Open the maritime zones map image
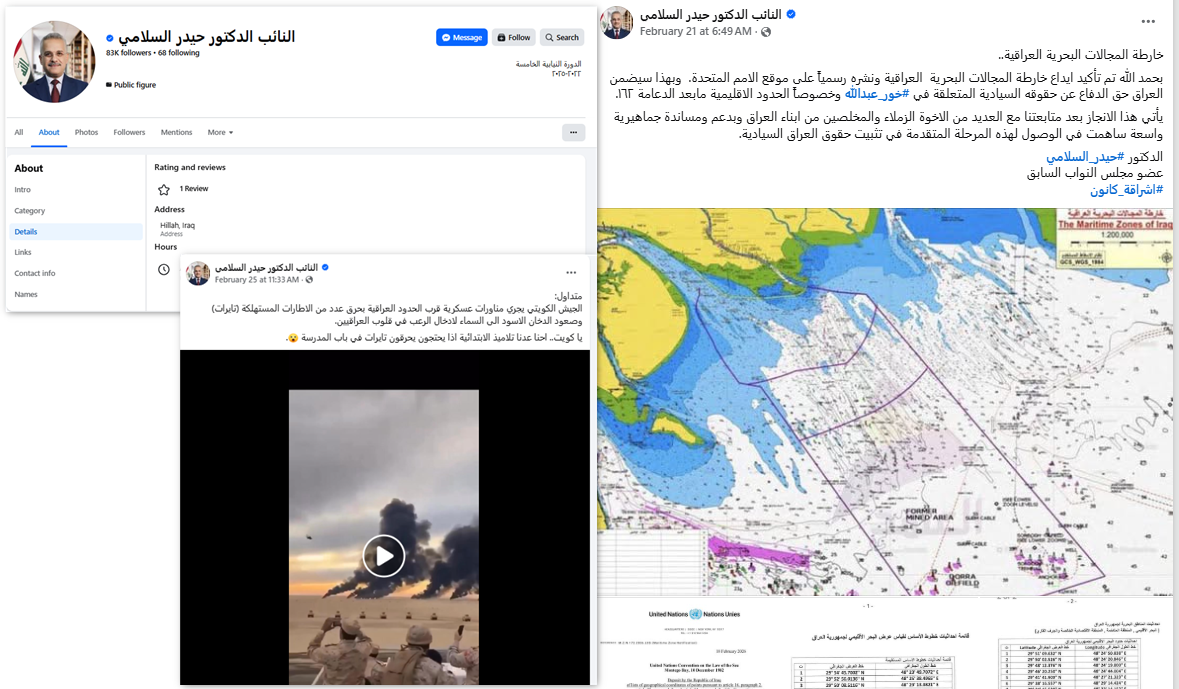 (885, 402)
